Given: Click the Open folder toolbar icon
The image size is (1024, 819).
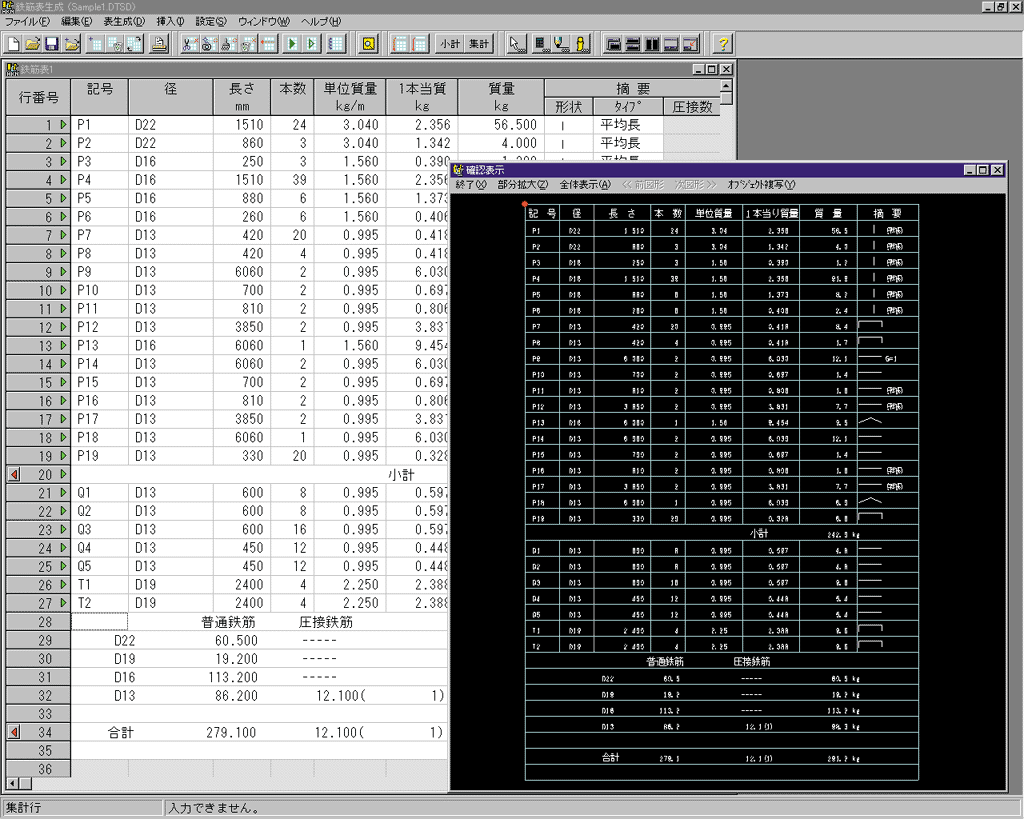Looking at the screenshot, I should 32,44.
